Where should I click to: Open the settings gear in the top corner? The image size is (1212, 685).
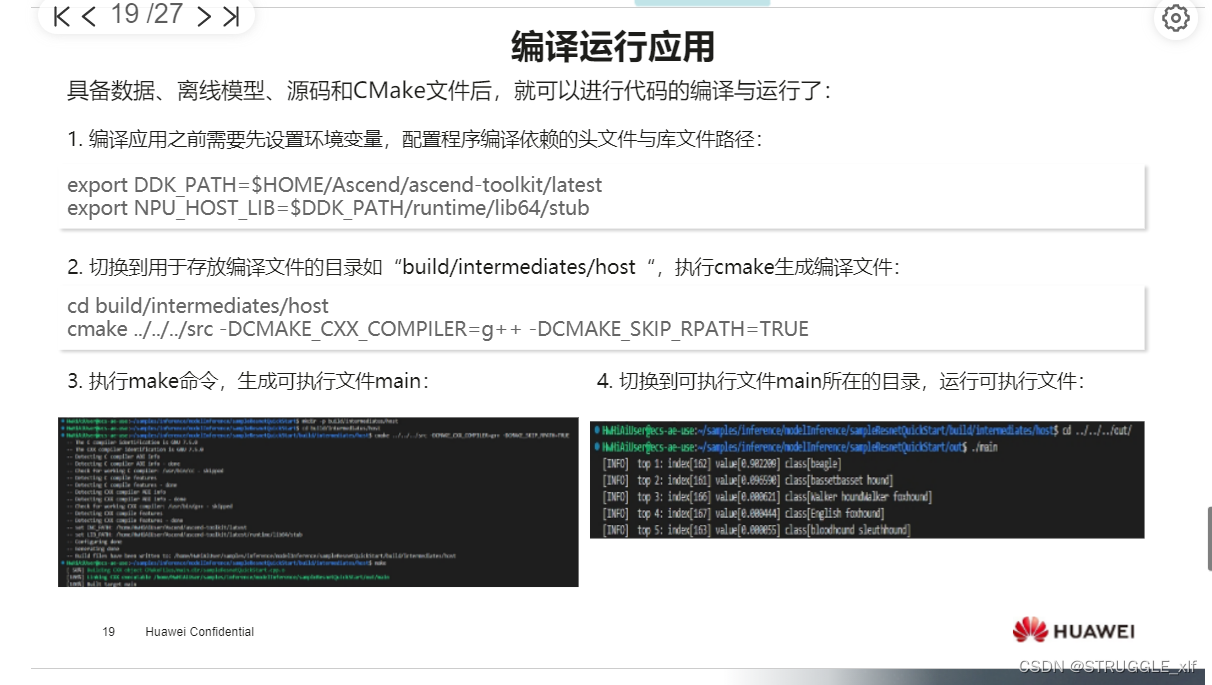click(x=1177, y=18)
